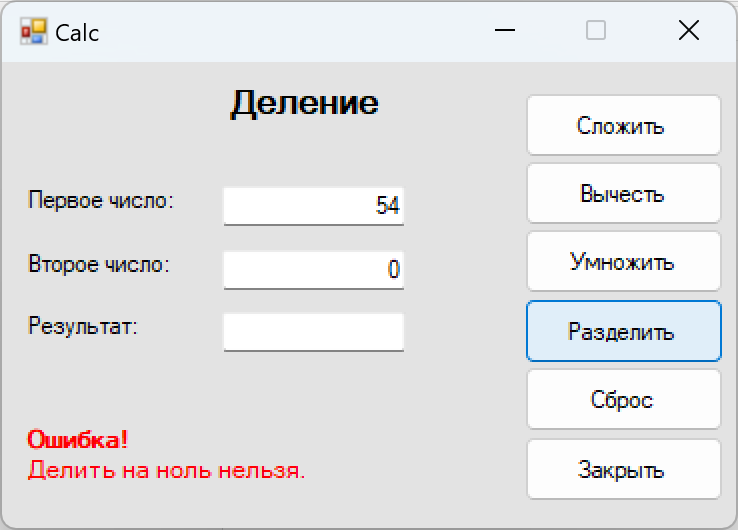The width and height of the screenshot is (738, 530).
Task: Select the empty Результат field
Action: 313,332
